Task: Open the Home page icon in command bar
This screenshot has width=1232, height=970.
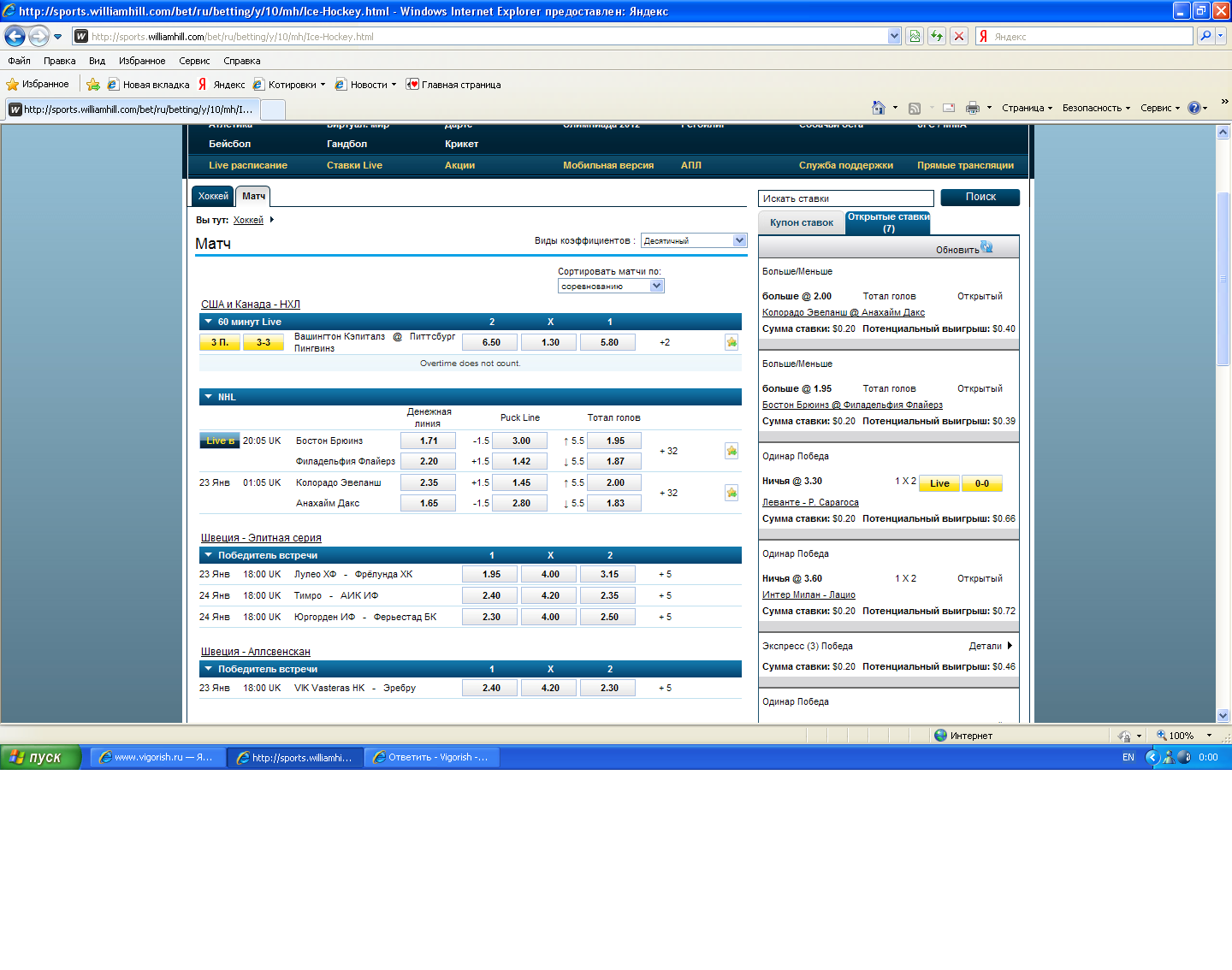Action: [x=879, y=108]
